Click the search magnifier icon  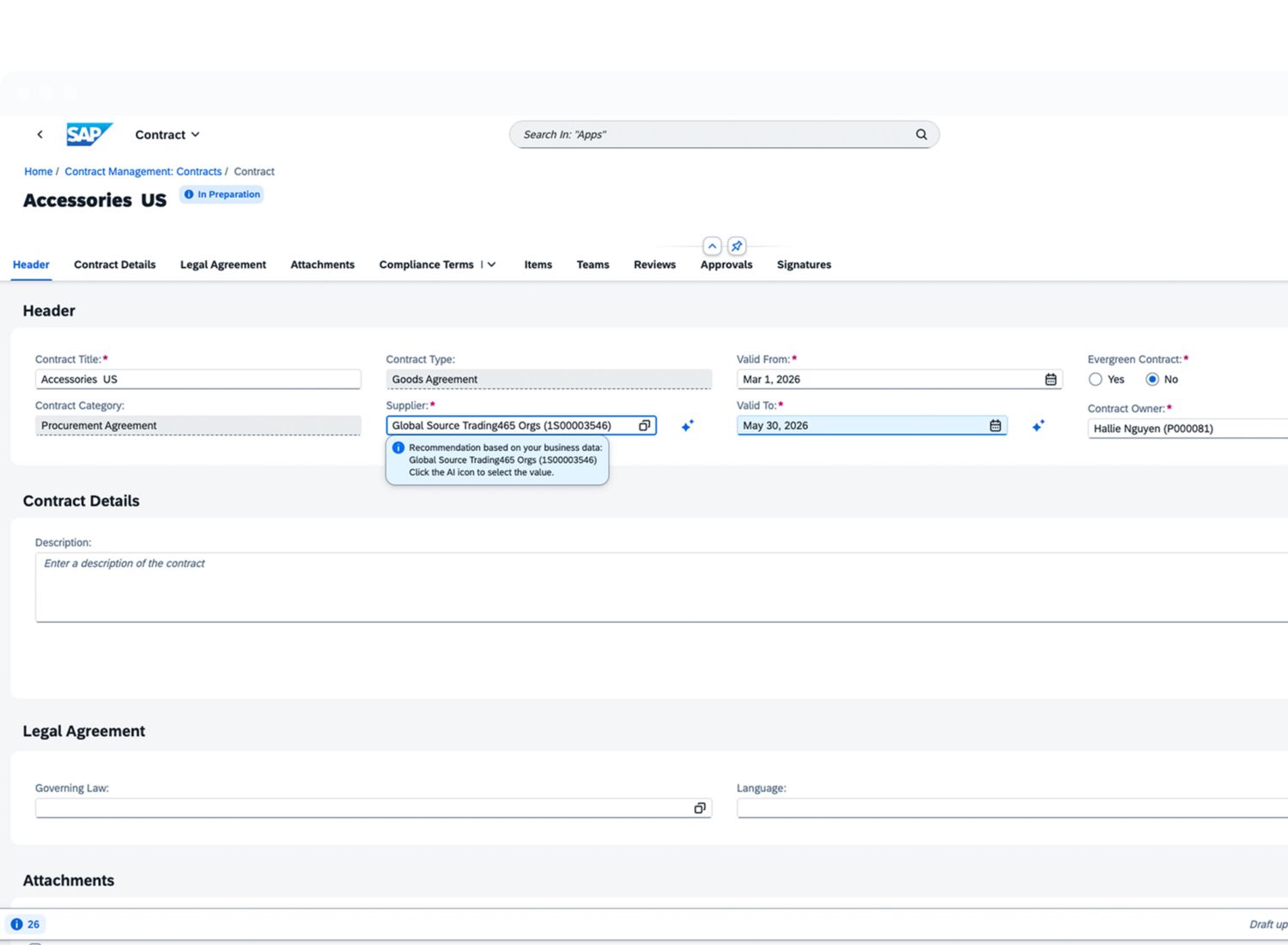pos(921,134)
